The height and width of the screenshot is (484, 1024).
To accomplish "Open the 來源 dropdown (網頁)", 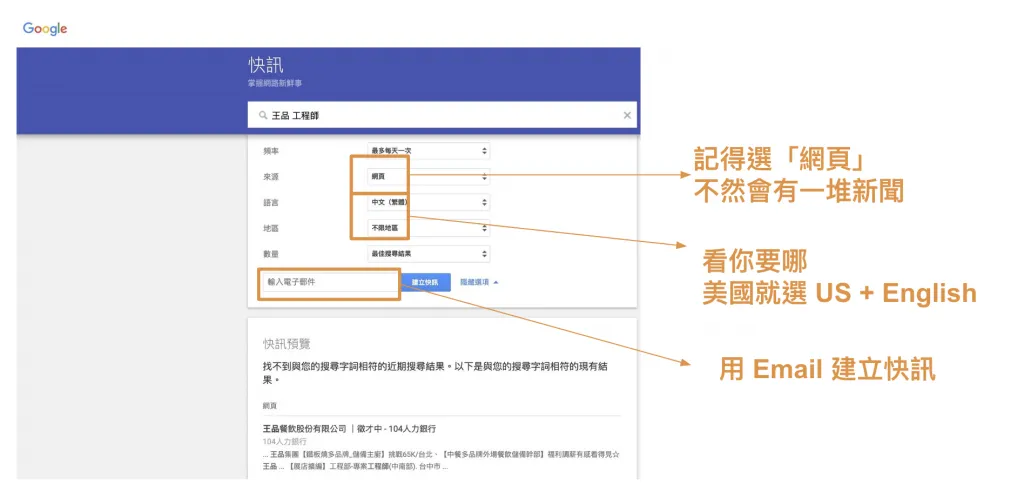I will coord(428,176).
